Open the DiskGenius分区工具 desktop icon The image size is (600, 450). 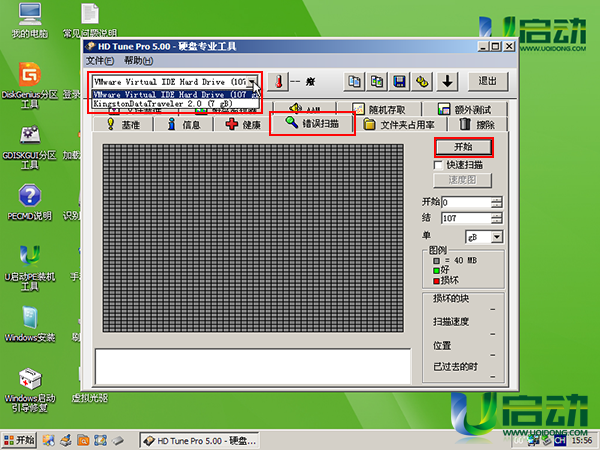(30, 85)
